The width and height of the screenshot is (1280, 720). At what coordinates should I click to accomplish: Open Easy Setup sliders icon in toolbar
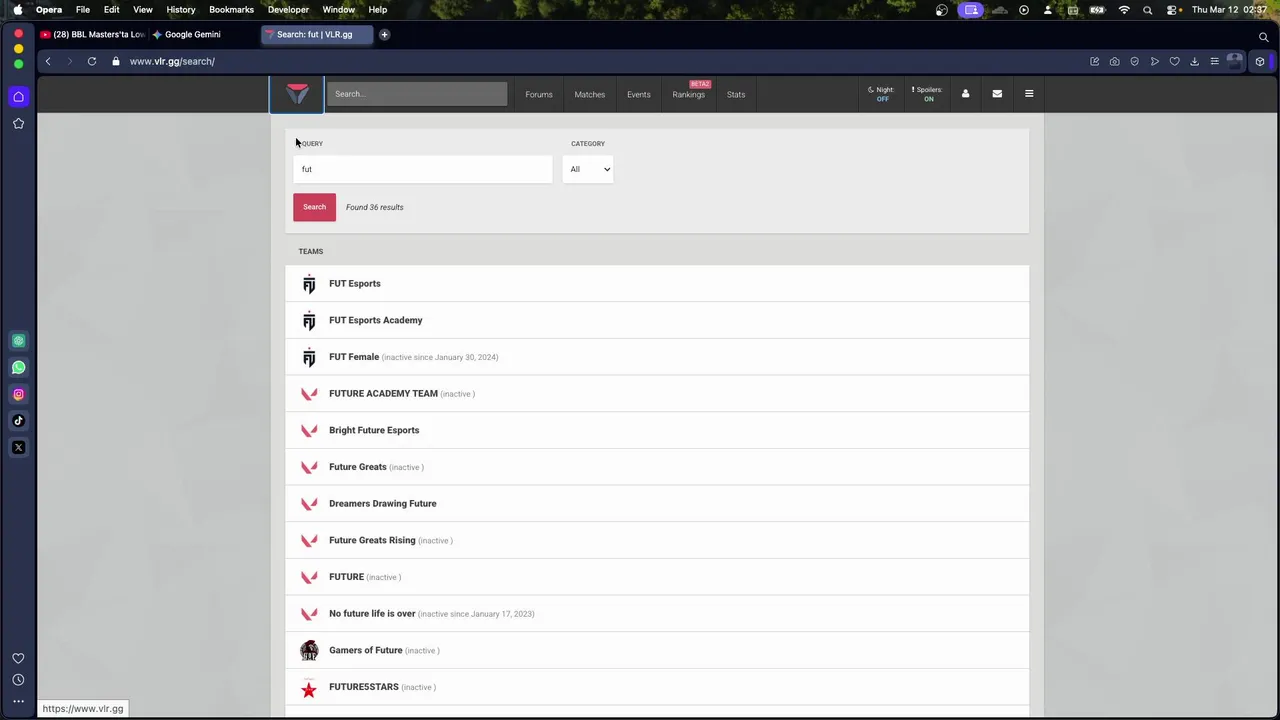(1214, 61)
